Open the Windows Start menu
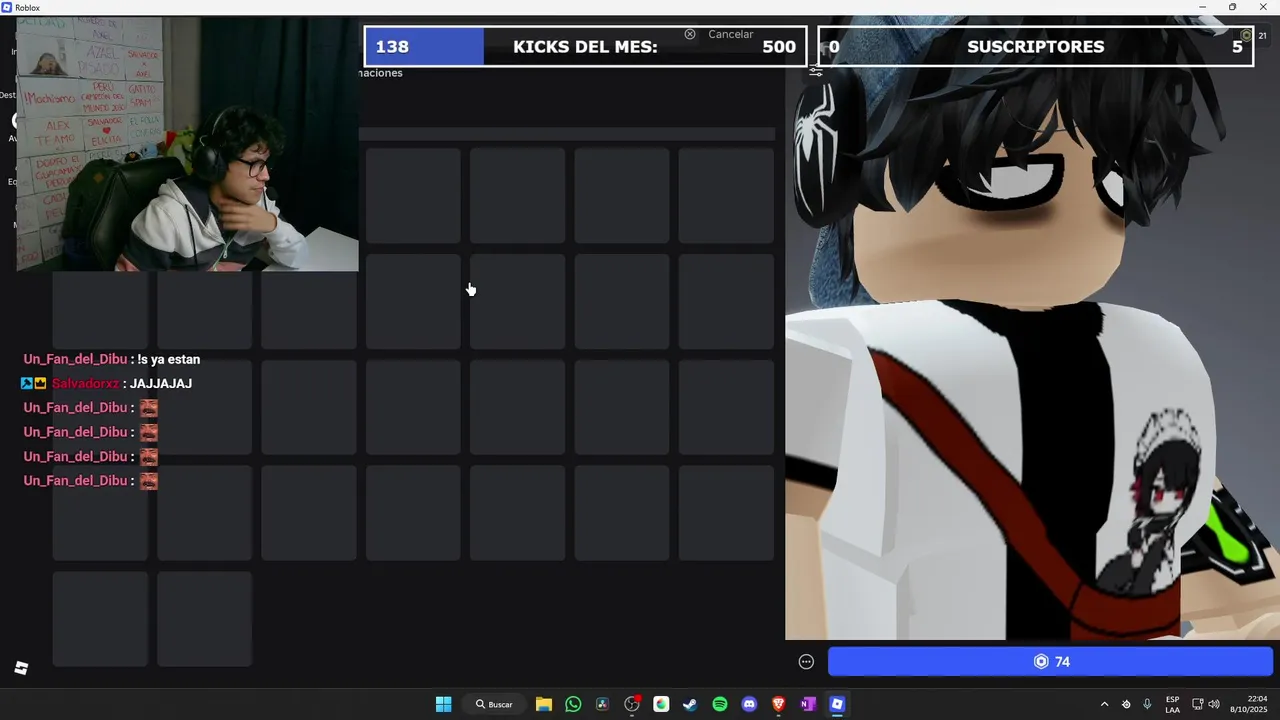 click(x=443, y=704)
